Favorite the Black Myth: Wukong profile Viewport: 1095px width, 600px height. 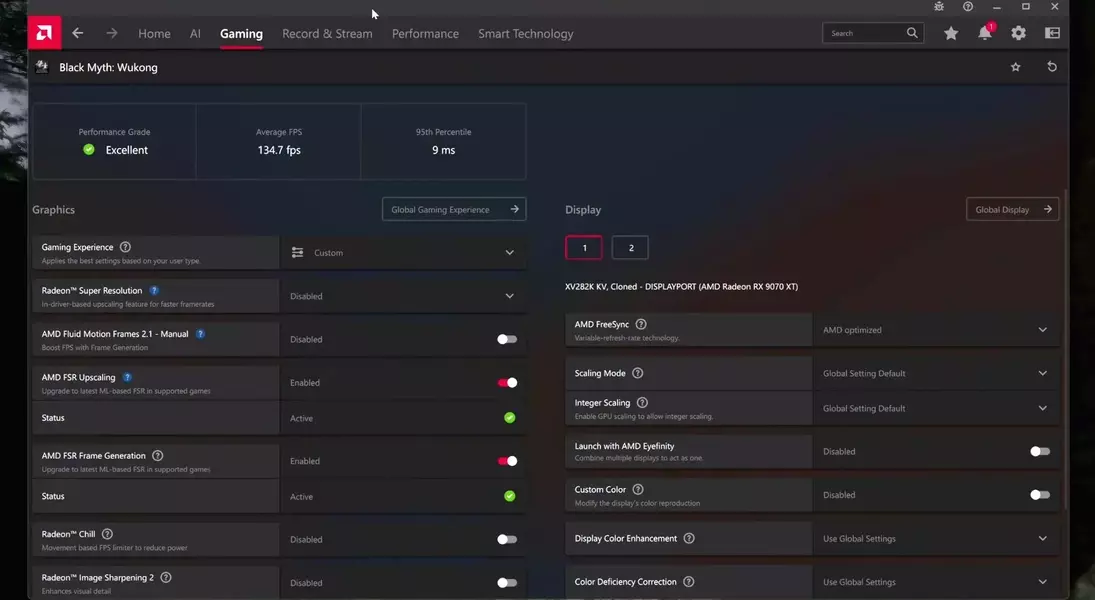pos(1016,67)
